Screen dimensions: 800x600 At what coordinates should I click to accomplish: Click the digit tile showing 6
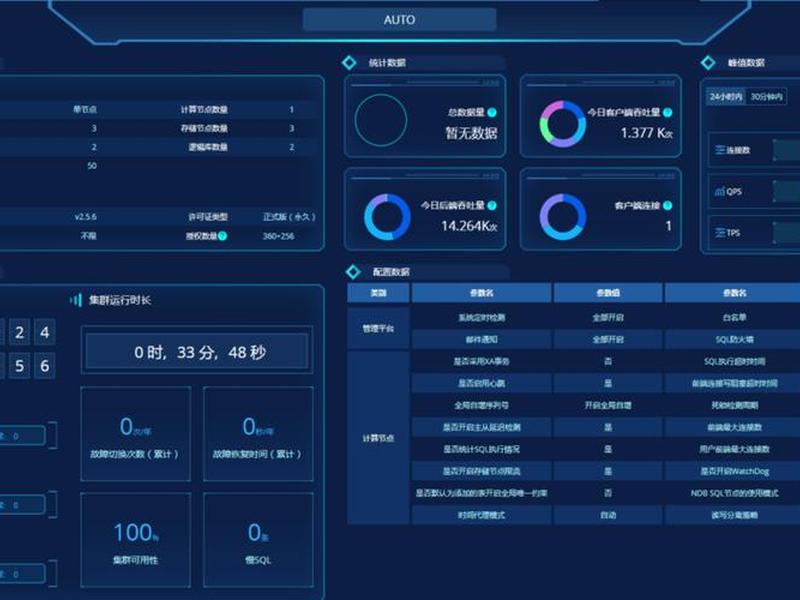[45, 366]
